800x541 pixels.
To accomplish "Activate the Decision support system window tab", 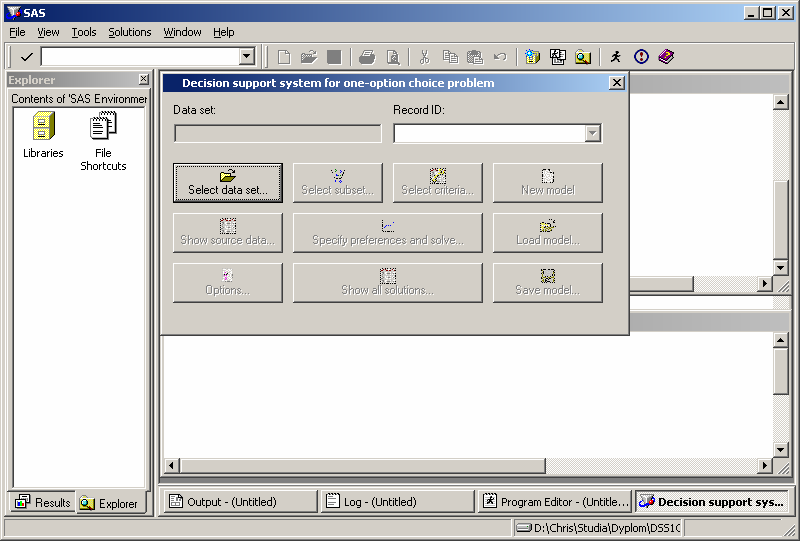I will click(x=713, y=502).
